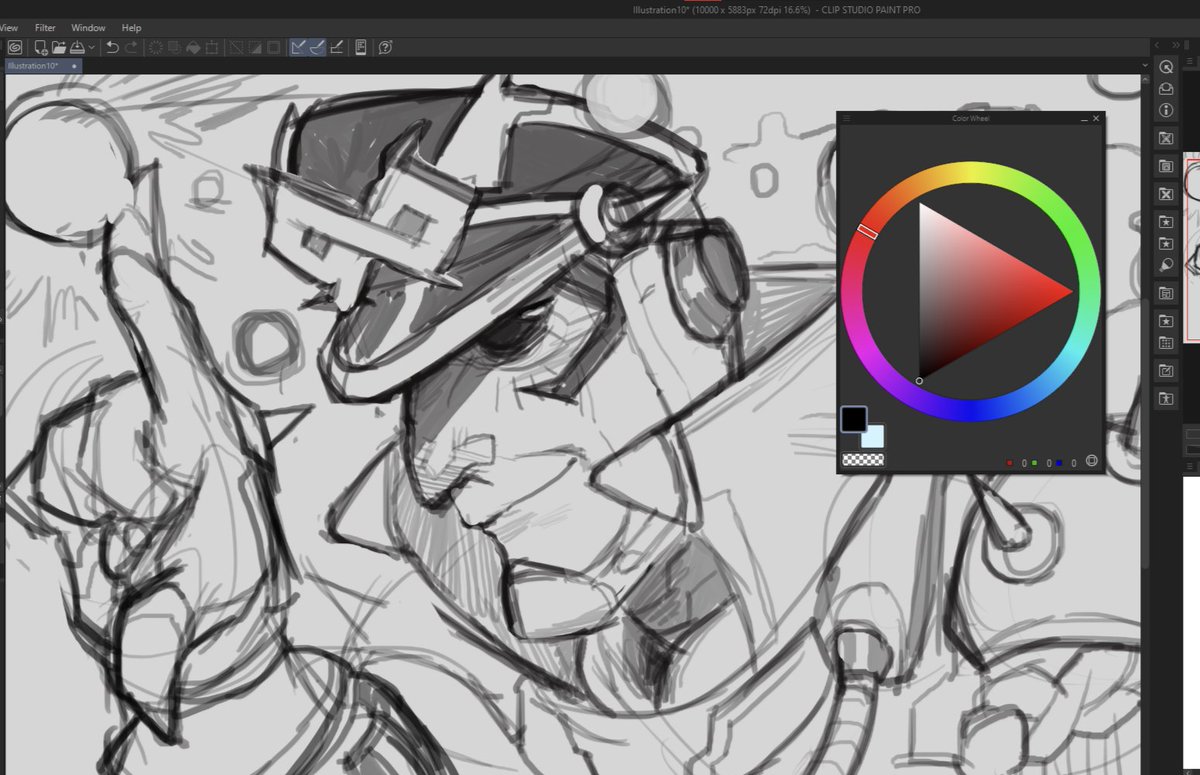Open the Help menu
Image resolution: width=1200 pixels, height=775 pixels.
131,28
